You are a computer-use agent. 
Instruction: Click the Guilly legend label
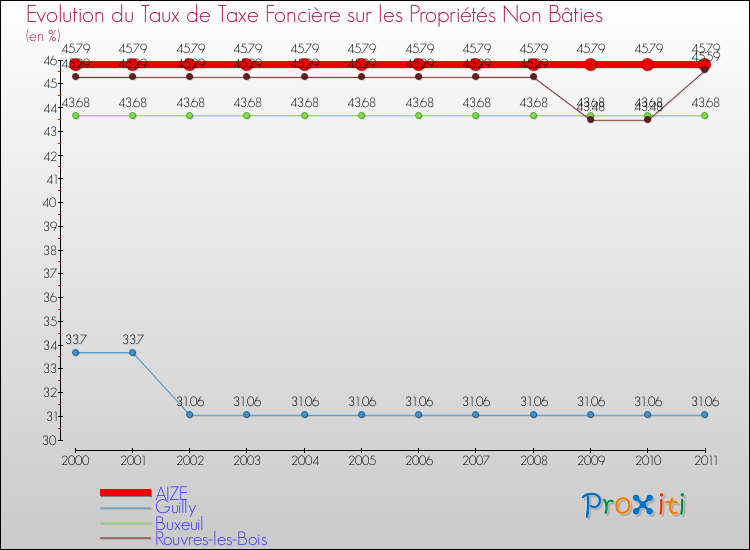[x=176, y=507]
